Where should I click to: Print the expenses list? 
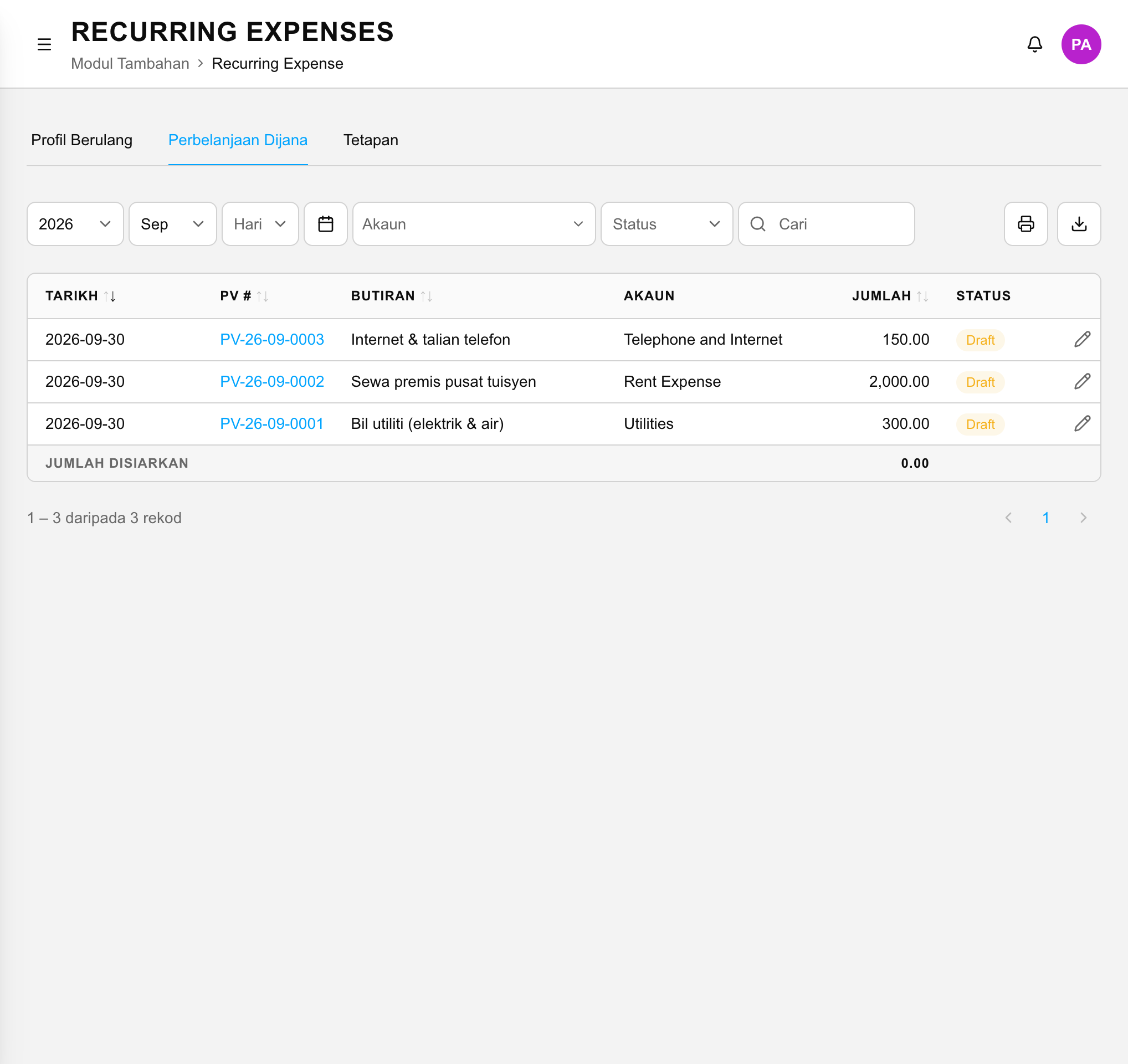1026,224
